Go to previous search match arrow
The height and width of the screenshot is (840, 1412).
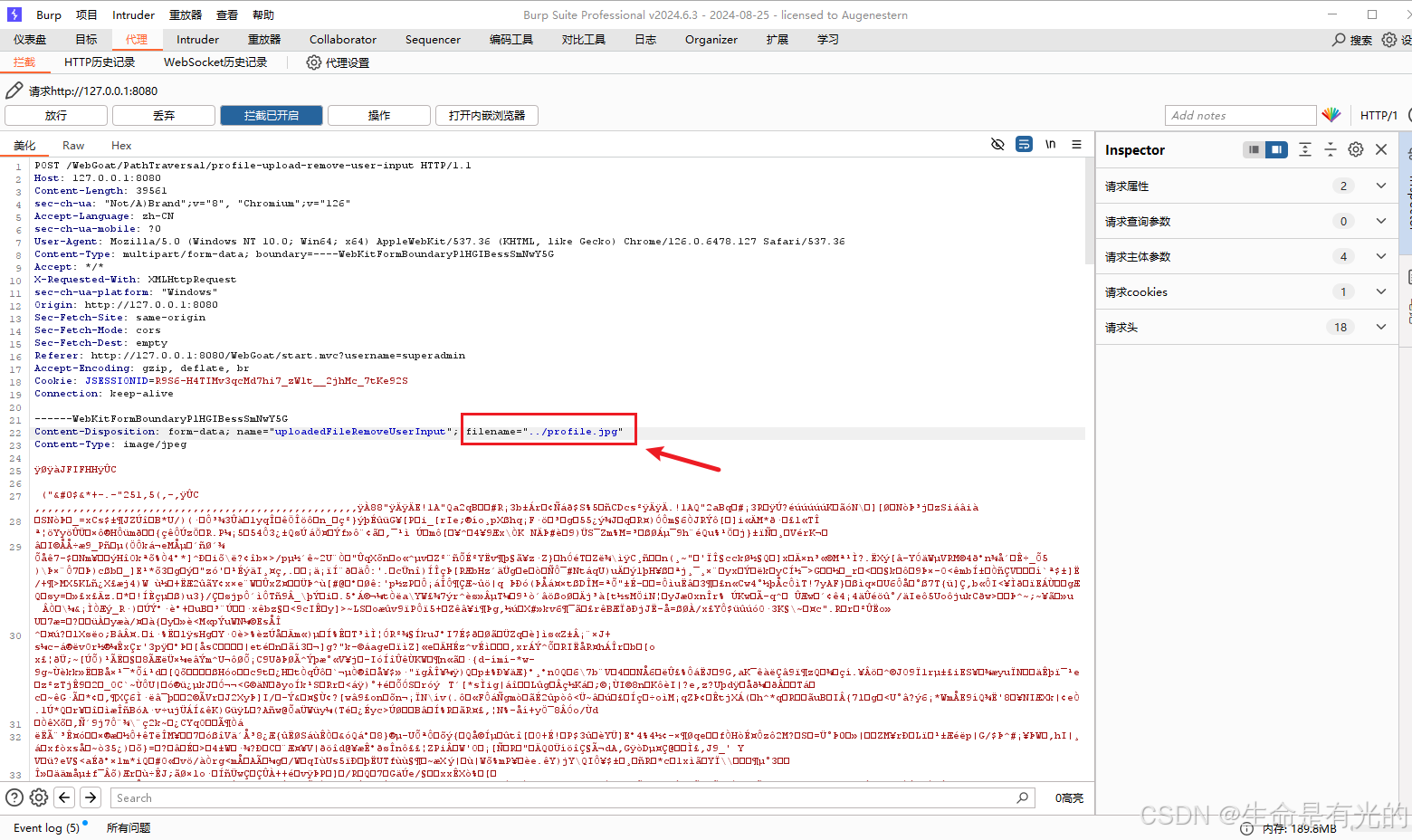tap(64, 797)
